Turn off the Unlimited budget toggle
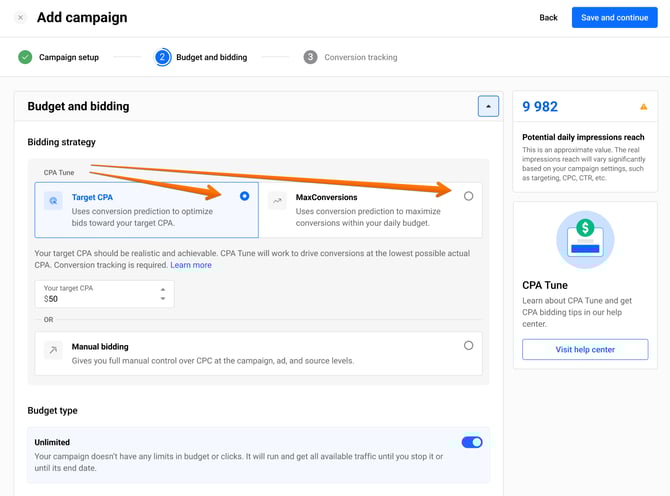The width and height of the screenshot is (670, 496). click(471, 442)
